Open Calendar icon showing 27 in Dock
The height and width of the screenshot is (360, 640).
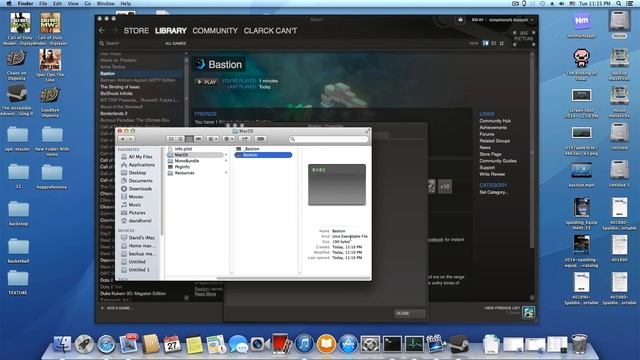pyautogui.click(x=172, y=344)
